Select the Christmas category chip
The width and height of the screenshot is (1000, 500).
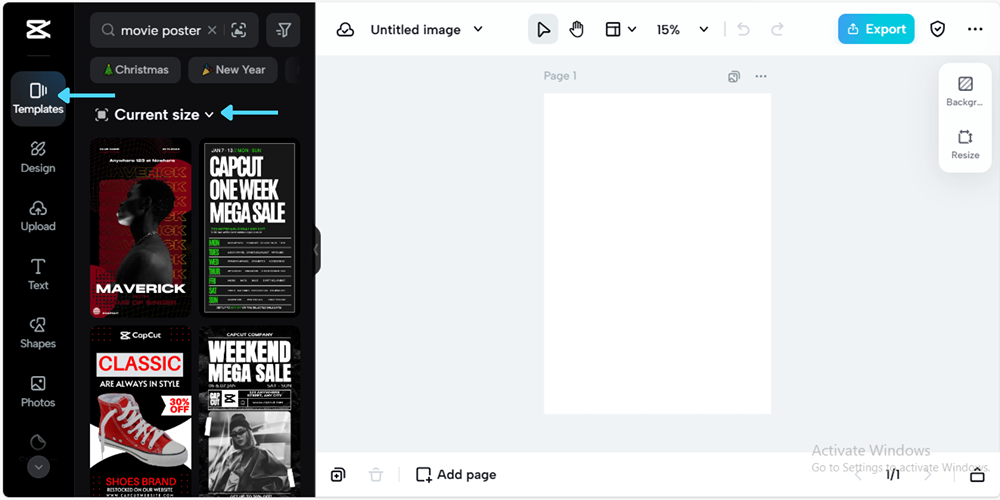click(135, 70)
